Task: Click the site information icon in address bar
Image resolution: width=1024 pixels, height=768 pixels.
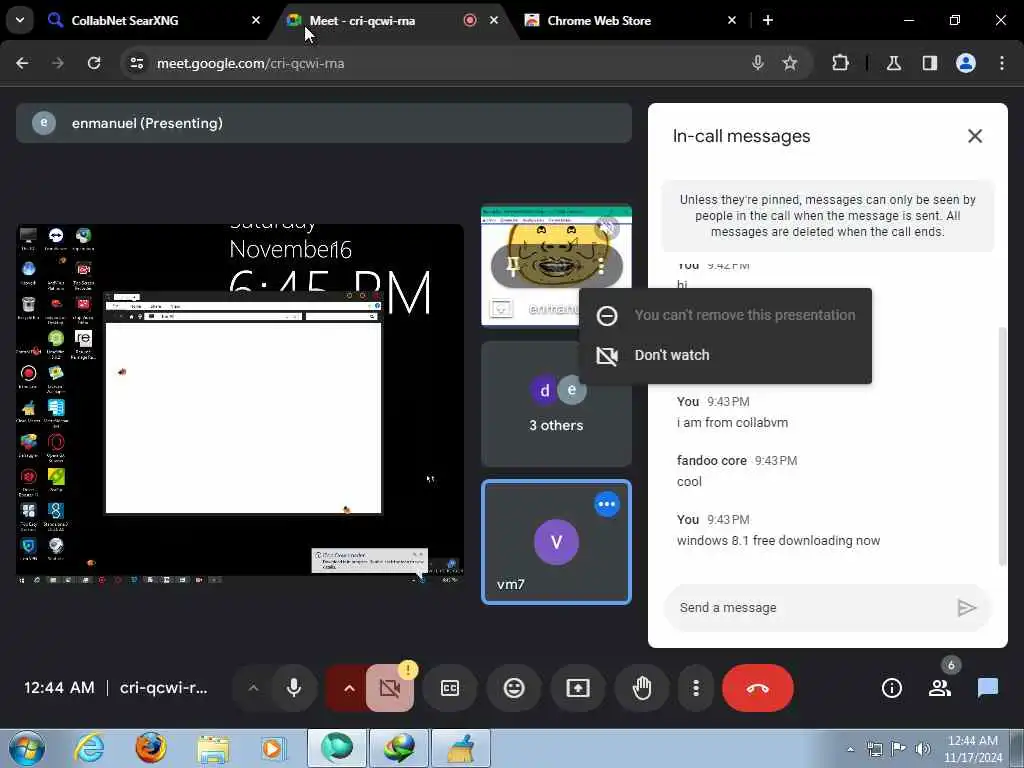Action: tap(136, 63)
